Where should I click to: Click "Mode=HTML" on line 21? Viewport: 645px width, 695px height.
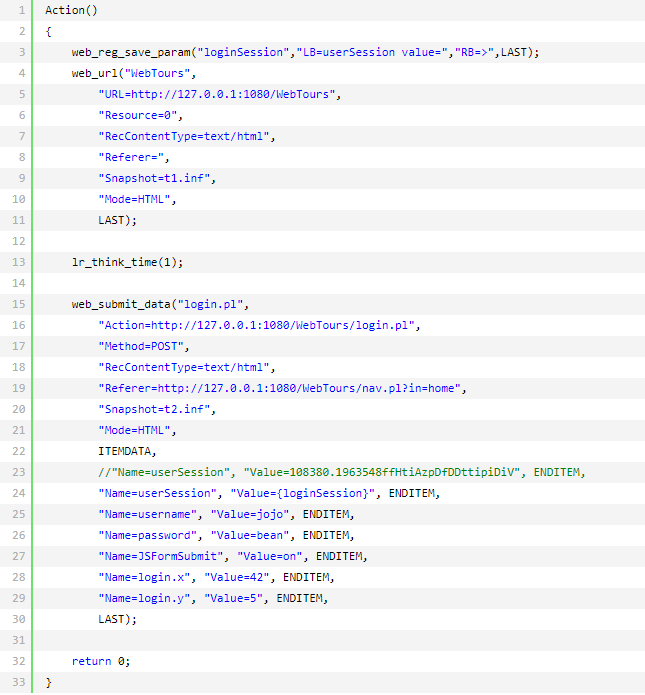pyautogui.click(x=134, y=430)
